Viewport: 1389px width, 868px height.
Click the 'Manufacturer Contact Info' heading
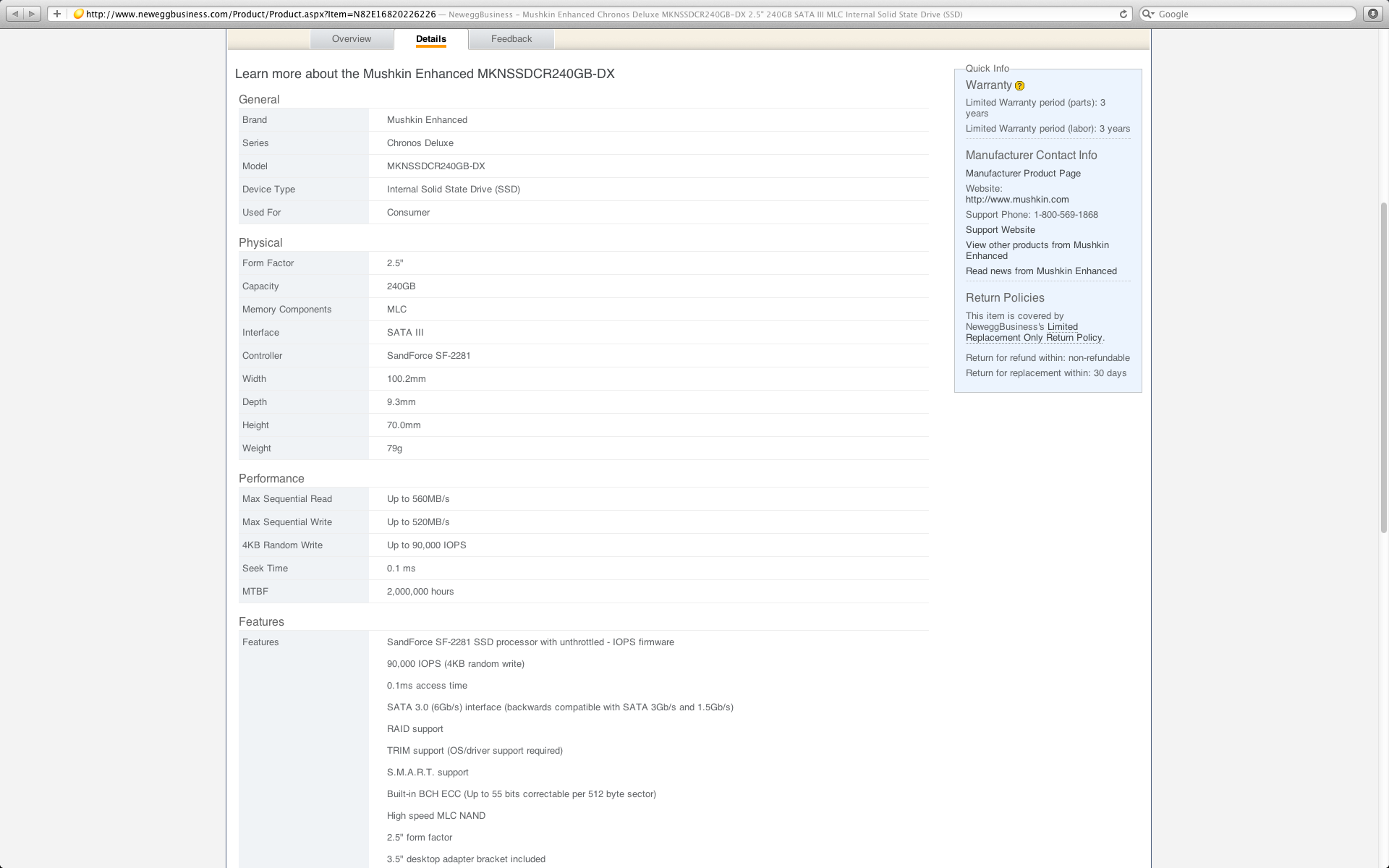pos(1032,156)
